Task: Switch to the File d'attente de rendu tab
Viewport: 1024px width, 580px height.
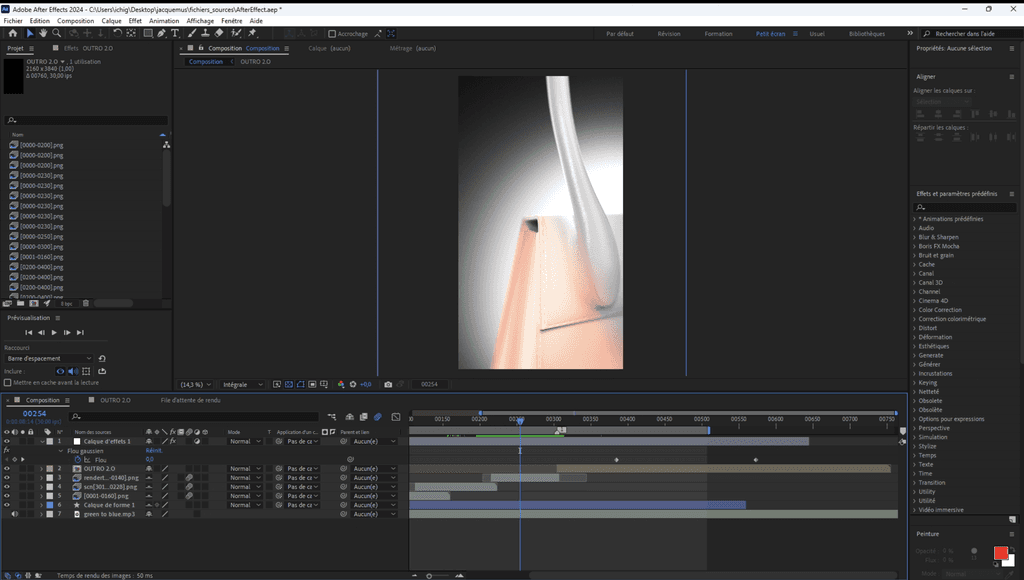Action: [188, 400]
